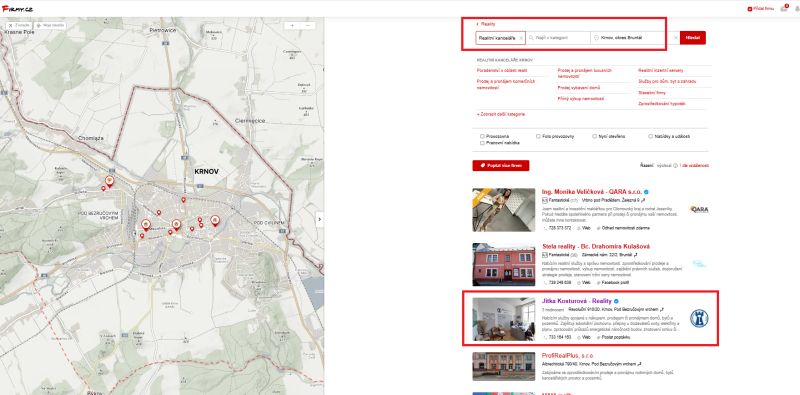Screen dimensions: 800x395
Task: Click the Poptat více firem button
Action: (x=501, y=165)
